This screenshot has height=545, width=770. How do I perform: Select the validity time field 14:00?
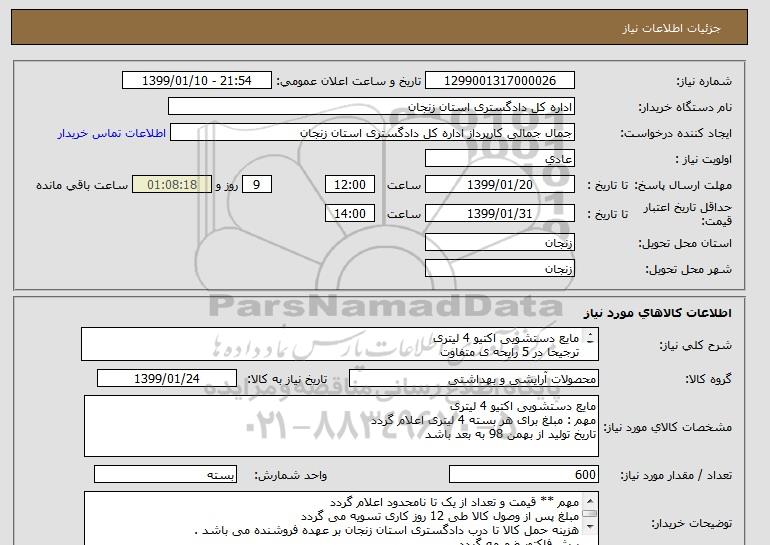[x=350, y=213]
